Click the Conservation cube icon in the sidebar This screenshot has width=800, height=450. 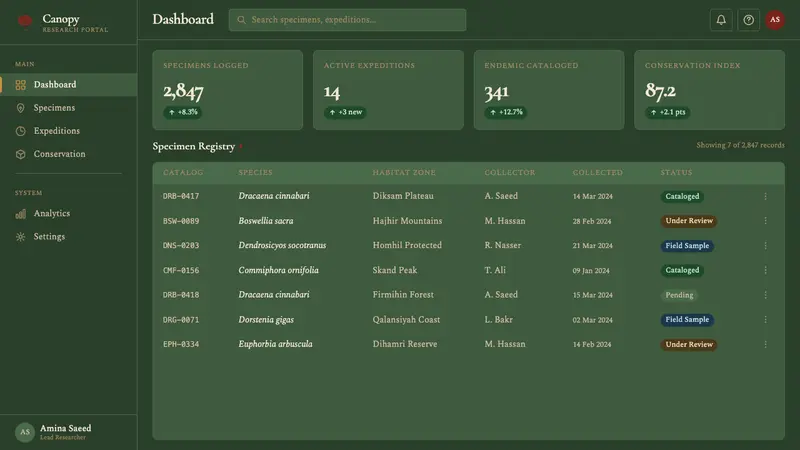(20, 154)
